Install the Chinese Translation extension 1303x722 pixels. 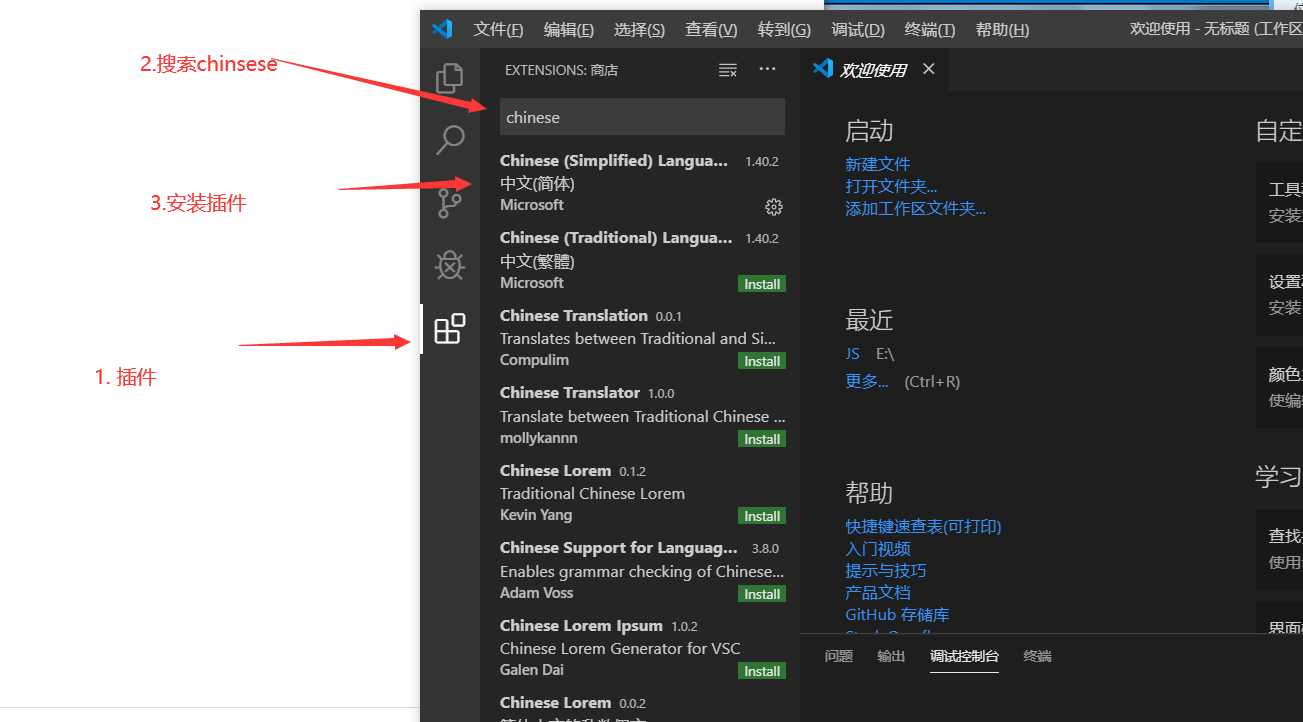(x=762, y=361)
